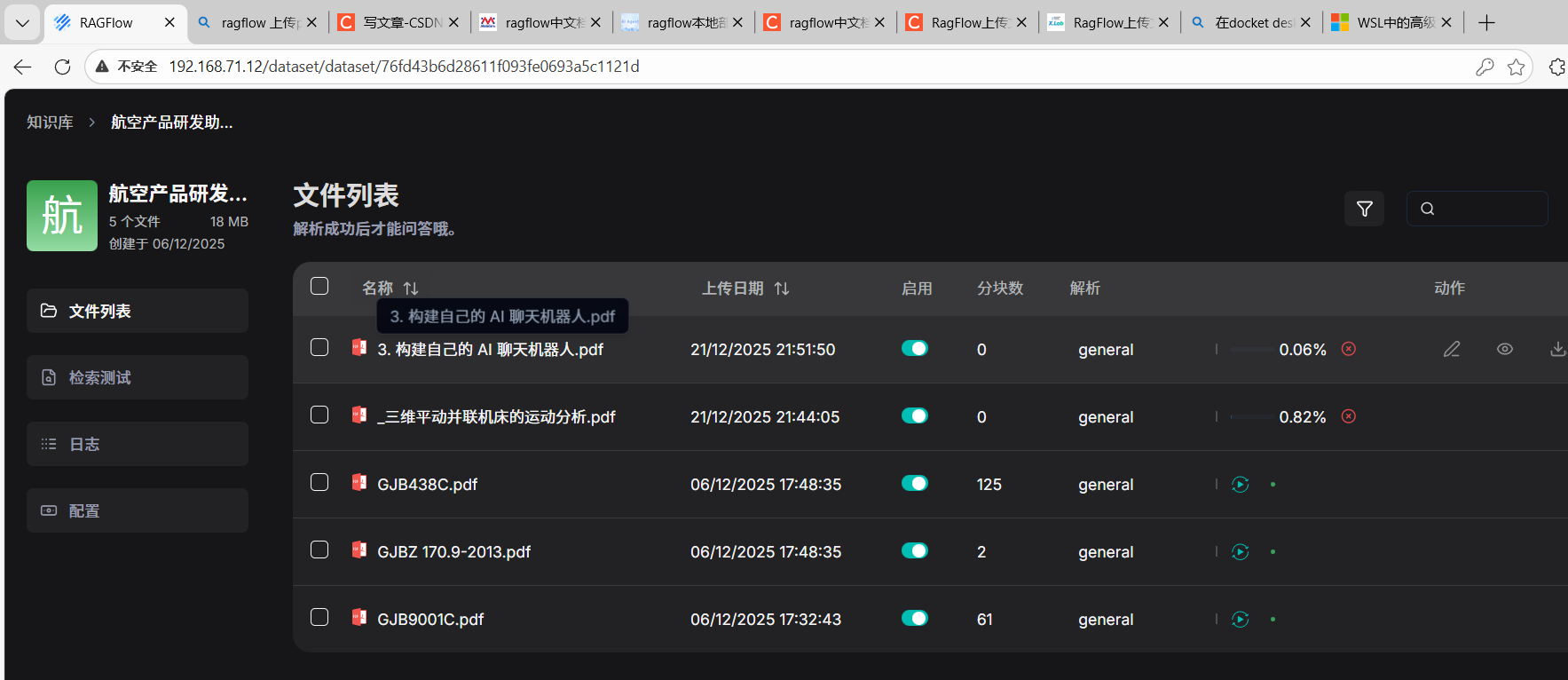
Task: Click the PDF icon of 三维平动并联机床 file
Action: (359, 415)
